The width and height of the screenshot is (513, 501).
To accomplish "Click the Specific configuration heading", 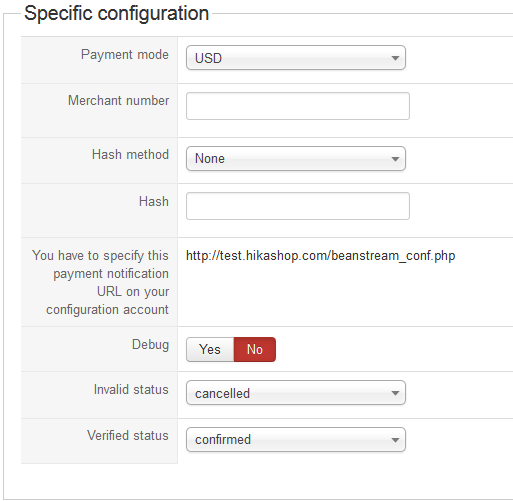I will coord(116,13).
